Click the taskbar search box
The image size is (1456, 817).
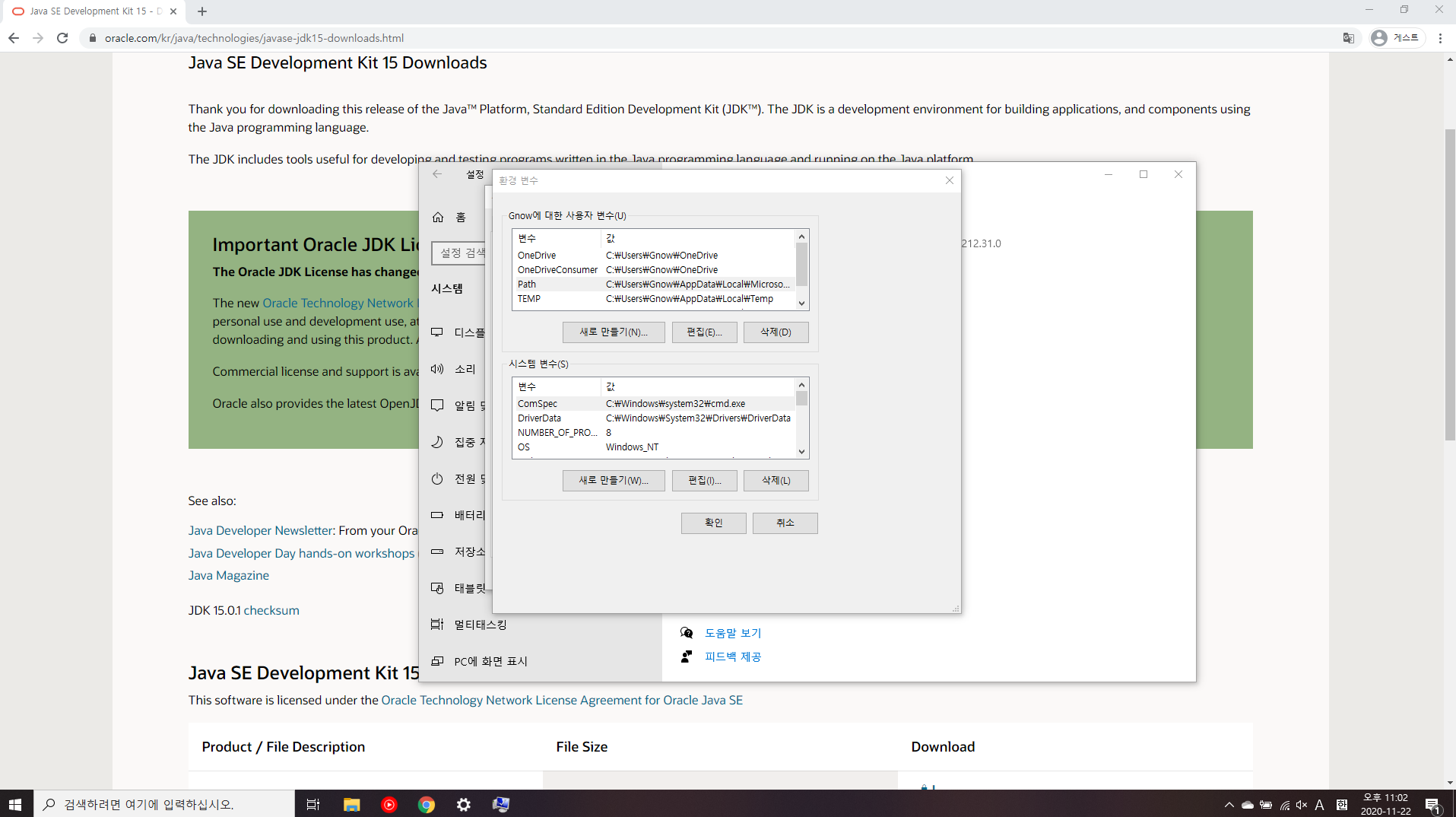coord(163,804)
